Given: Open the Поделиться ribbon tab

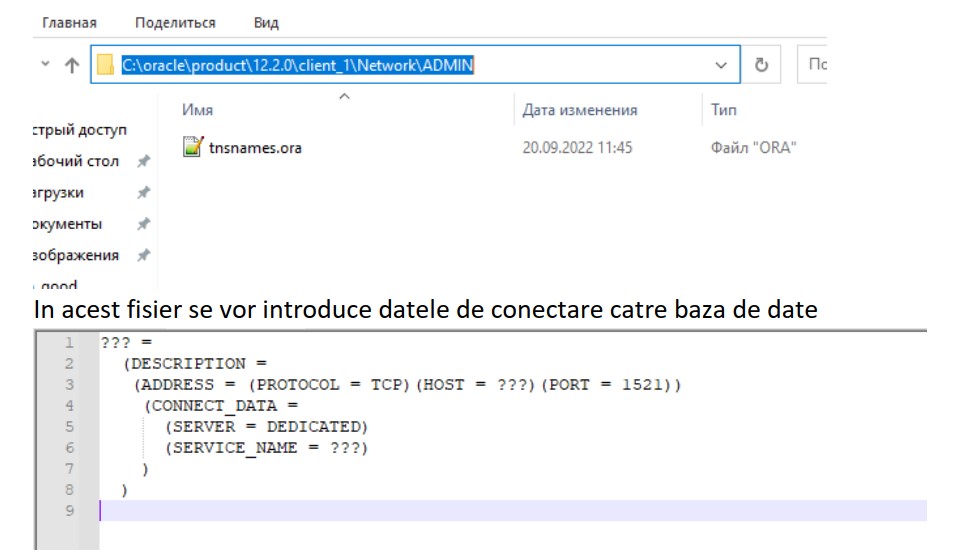Looking at the screenshot, I should coord(175,23).
